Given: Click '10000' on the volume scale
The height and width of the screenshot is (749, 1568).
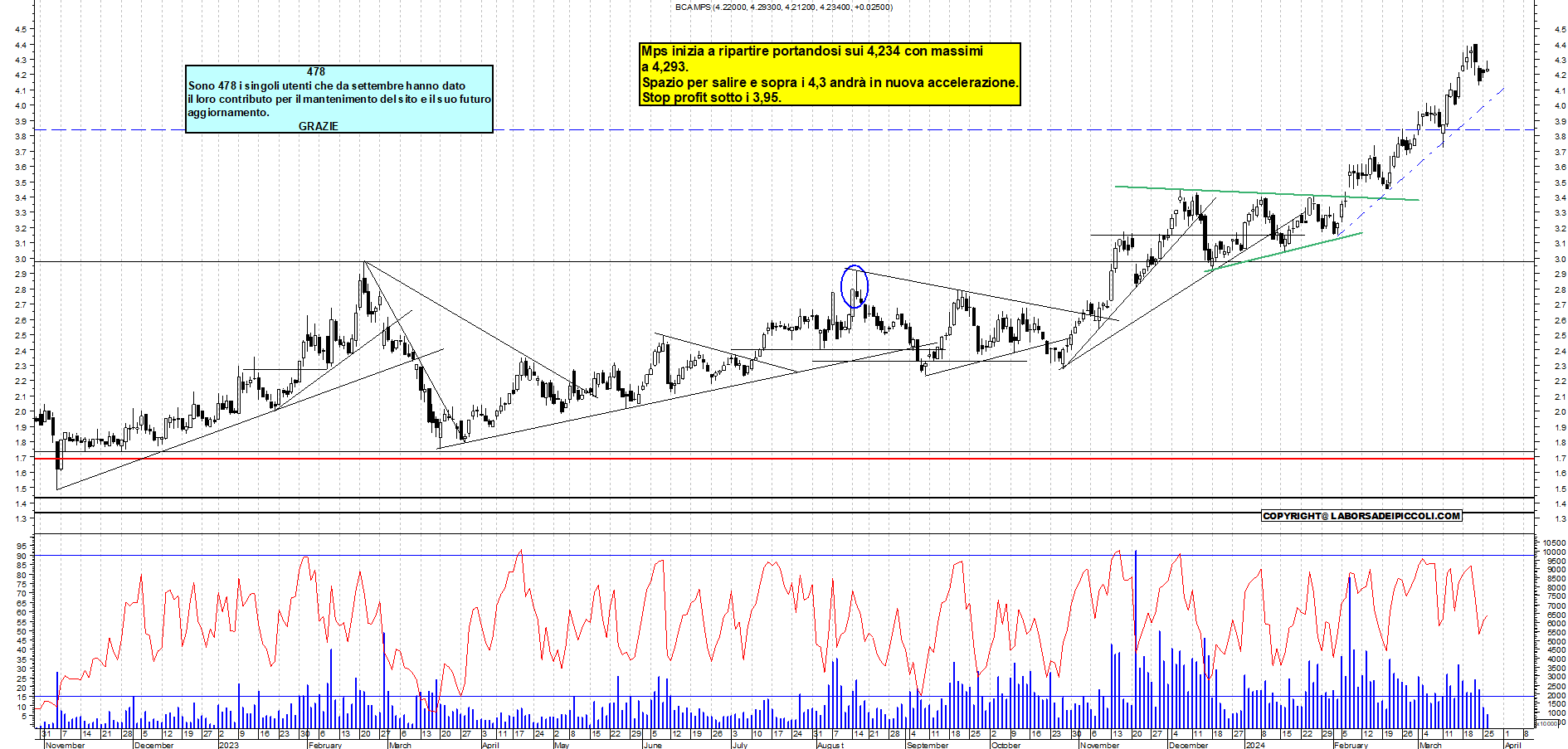Looking at the screenshot, I should (x=1555, y=552).
